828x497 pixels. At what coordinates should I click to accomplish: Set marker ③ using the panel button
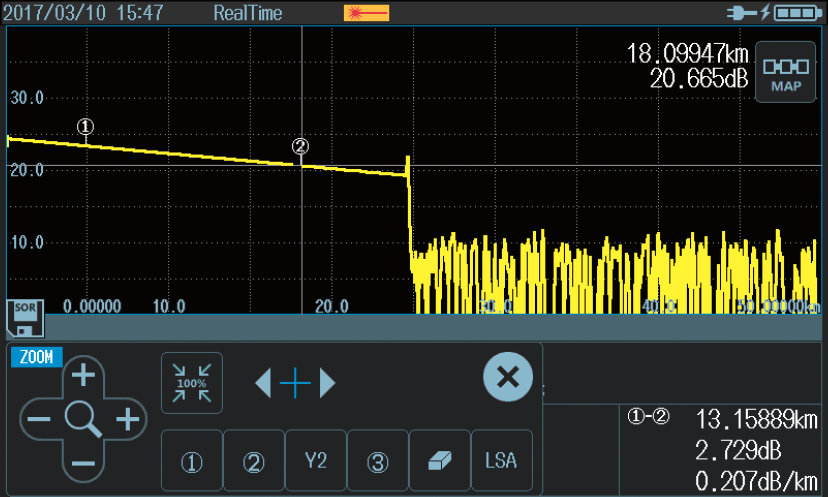point(377,461)
